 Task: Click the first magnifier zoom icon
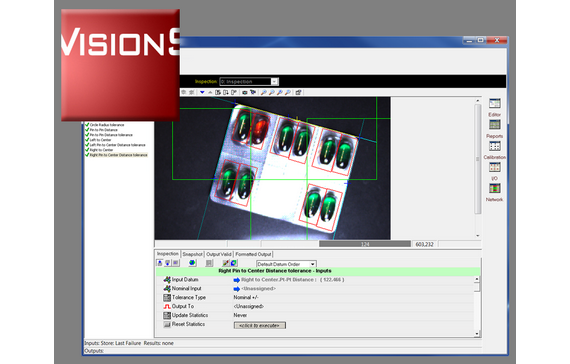coord(264,92)
